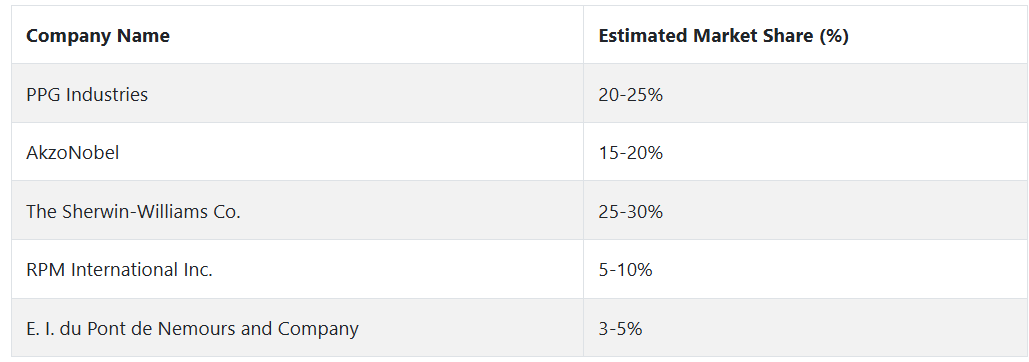The width and height of the screenshot is (1029, 362).
Task: Click the Company Name column header
Action: click(98, 35)
